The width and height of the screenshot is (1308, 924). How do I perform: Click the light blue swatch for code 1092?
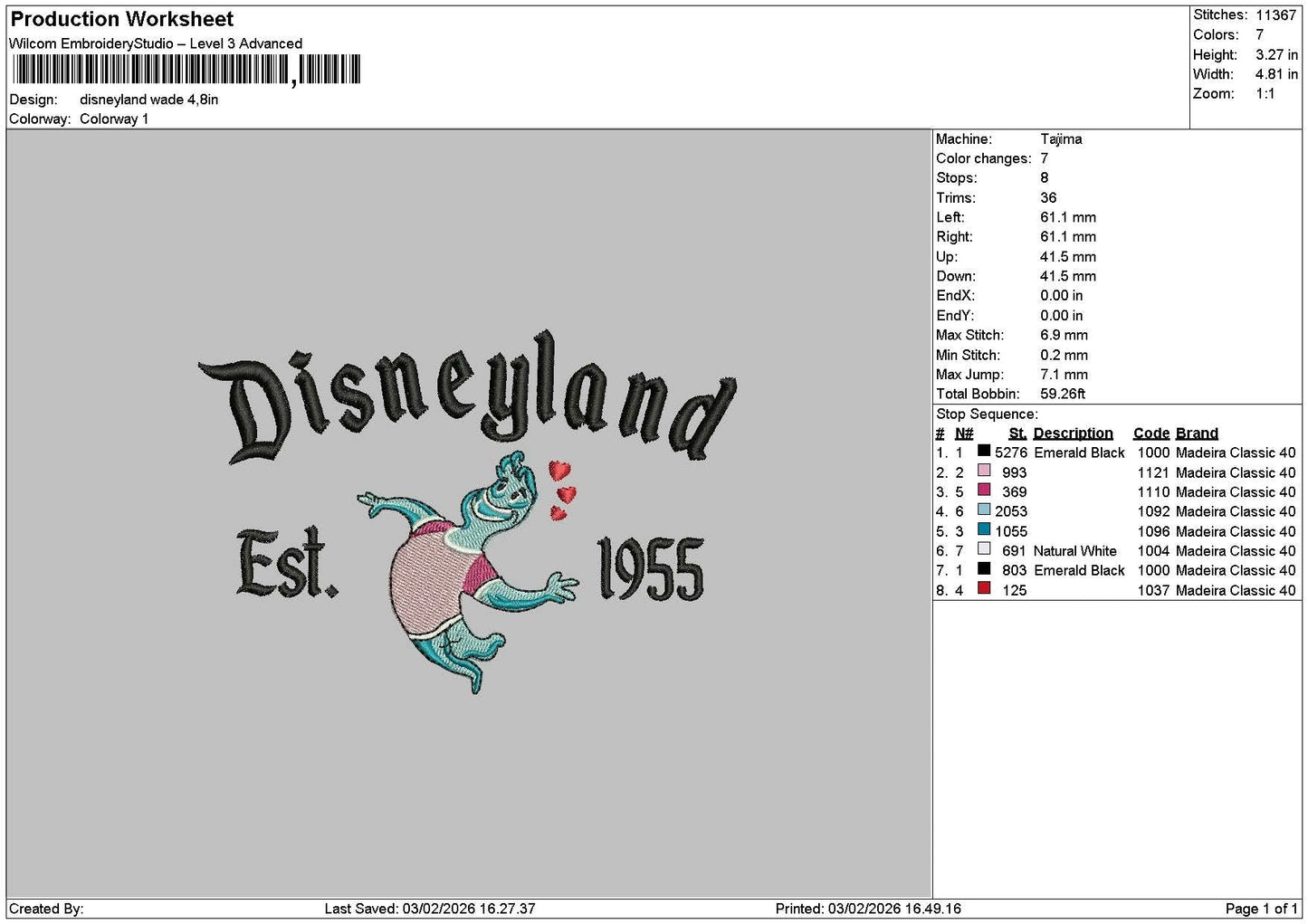click(x=984, y=510)
